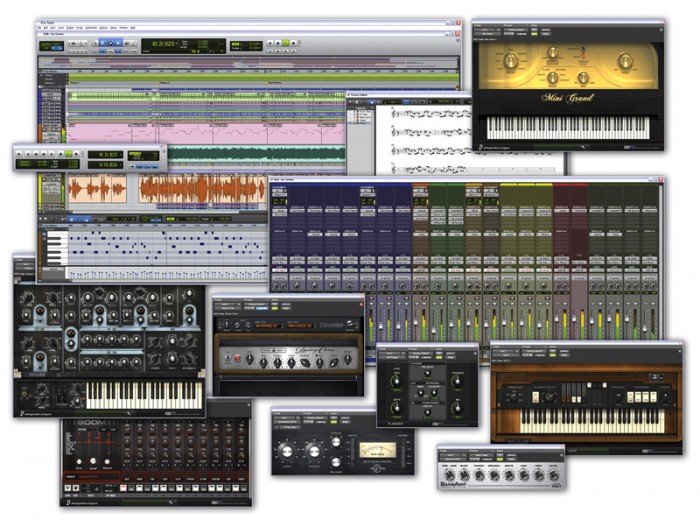This screenshot has height=525, width=700.
Task: Click the MIDI Editor mini piano keyboard
Action: (57, 247)
